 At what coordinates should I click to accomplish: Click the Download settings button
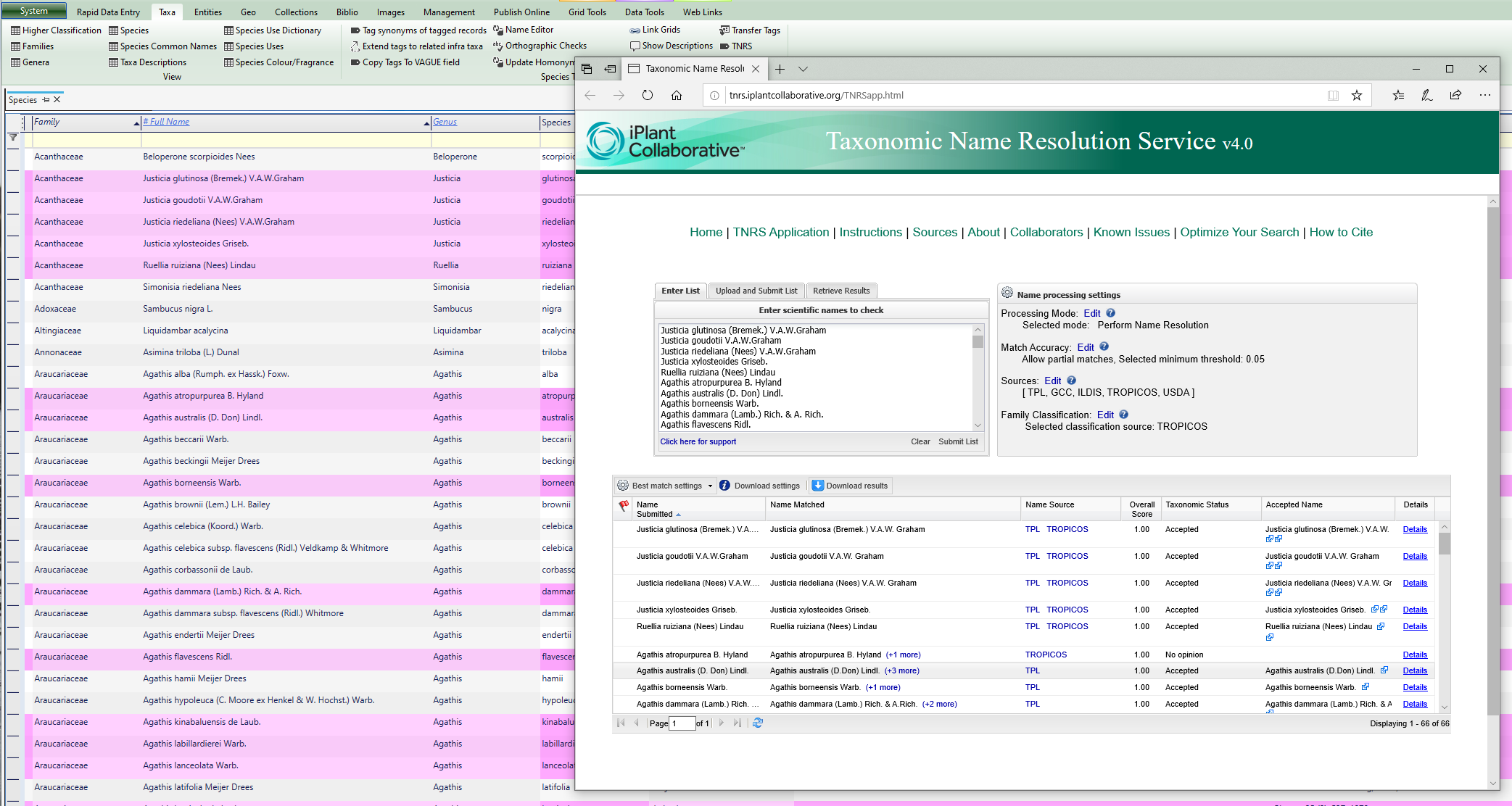click(760, 486)
